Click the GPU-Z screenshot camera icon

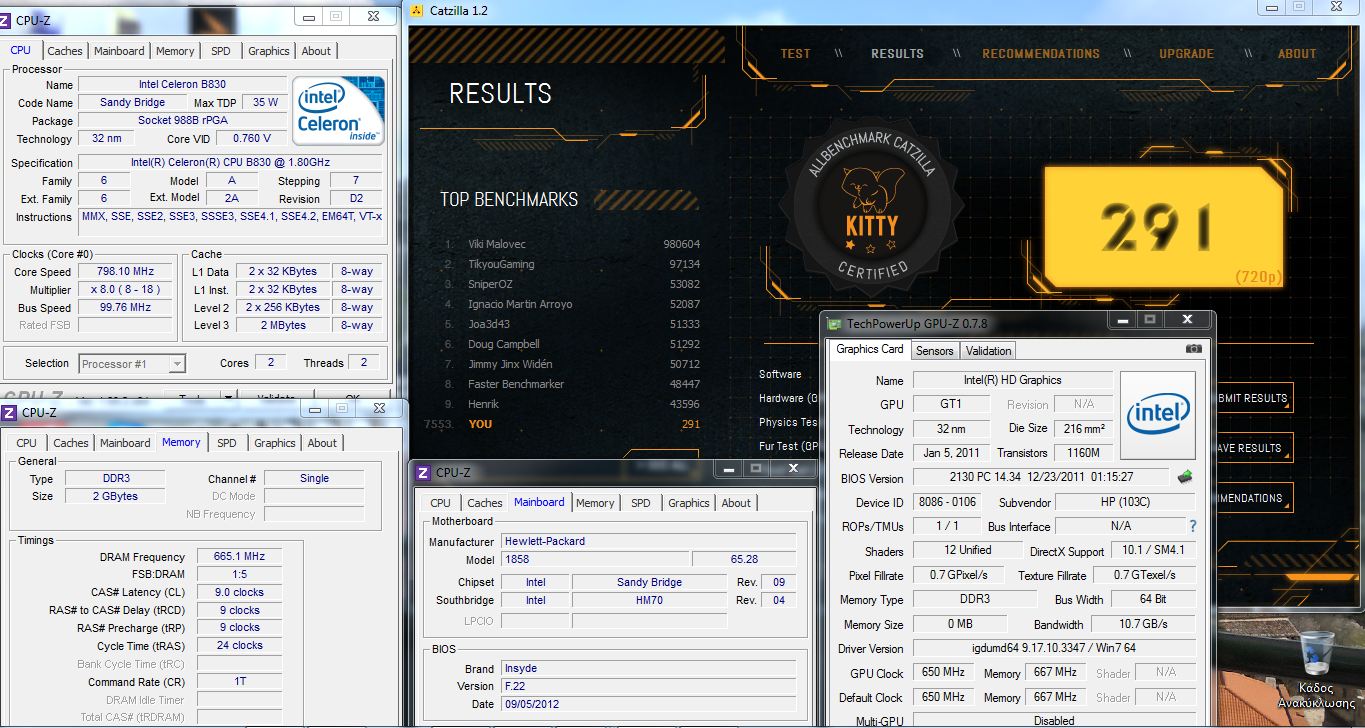1193,349
